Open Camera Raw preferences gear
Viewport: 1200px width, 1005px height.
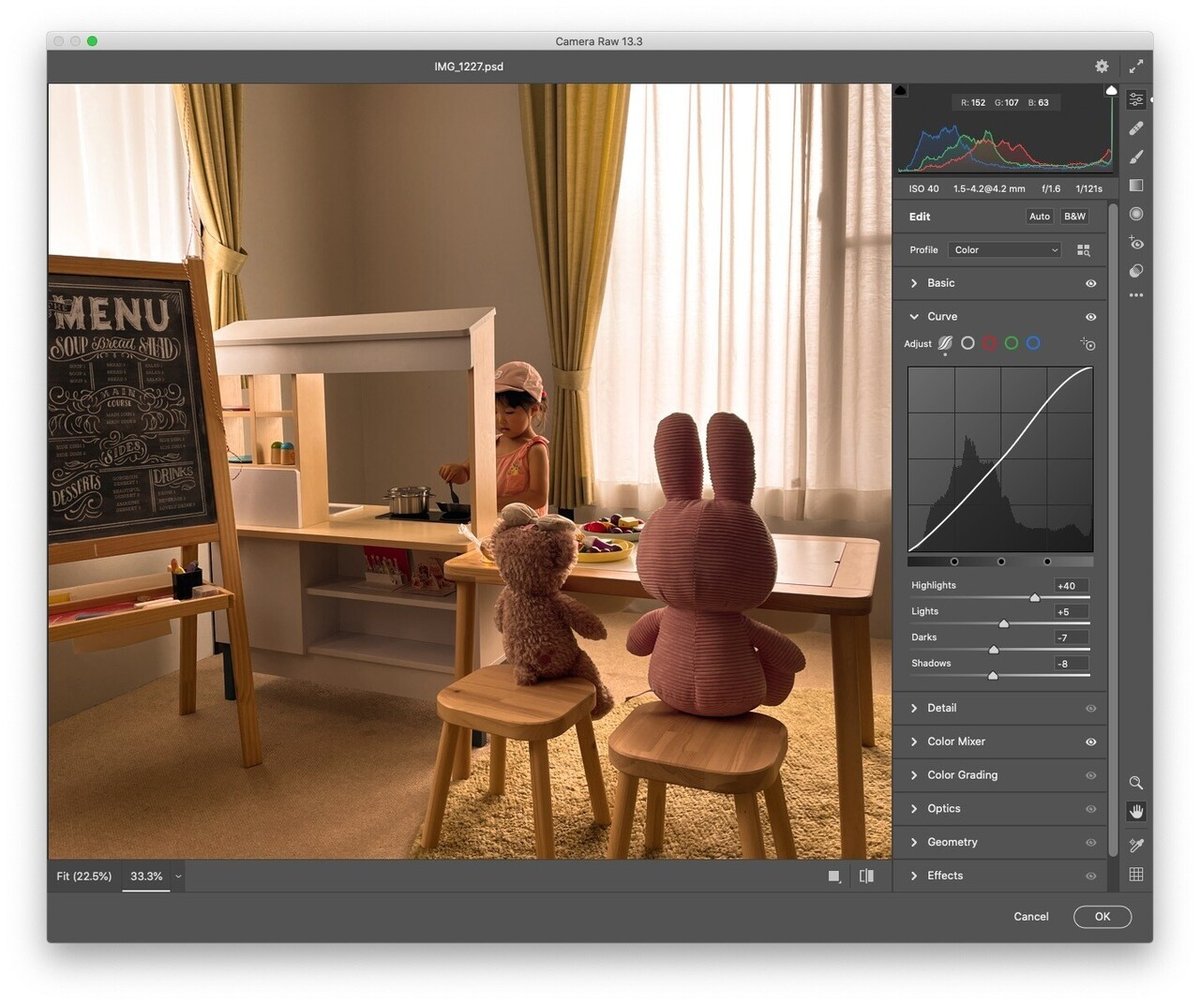(1101, 66)
